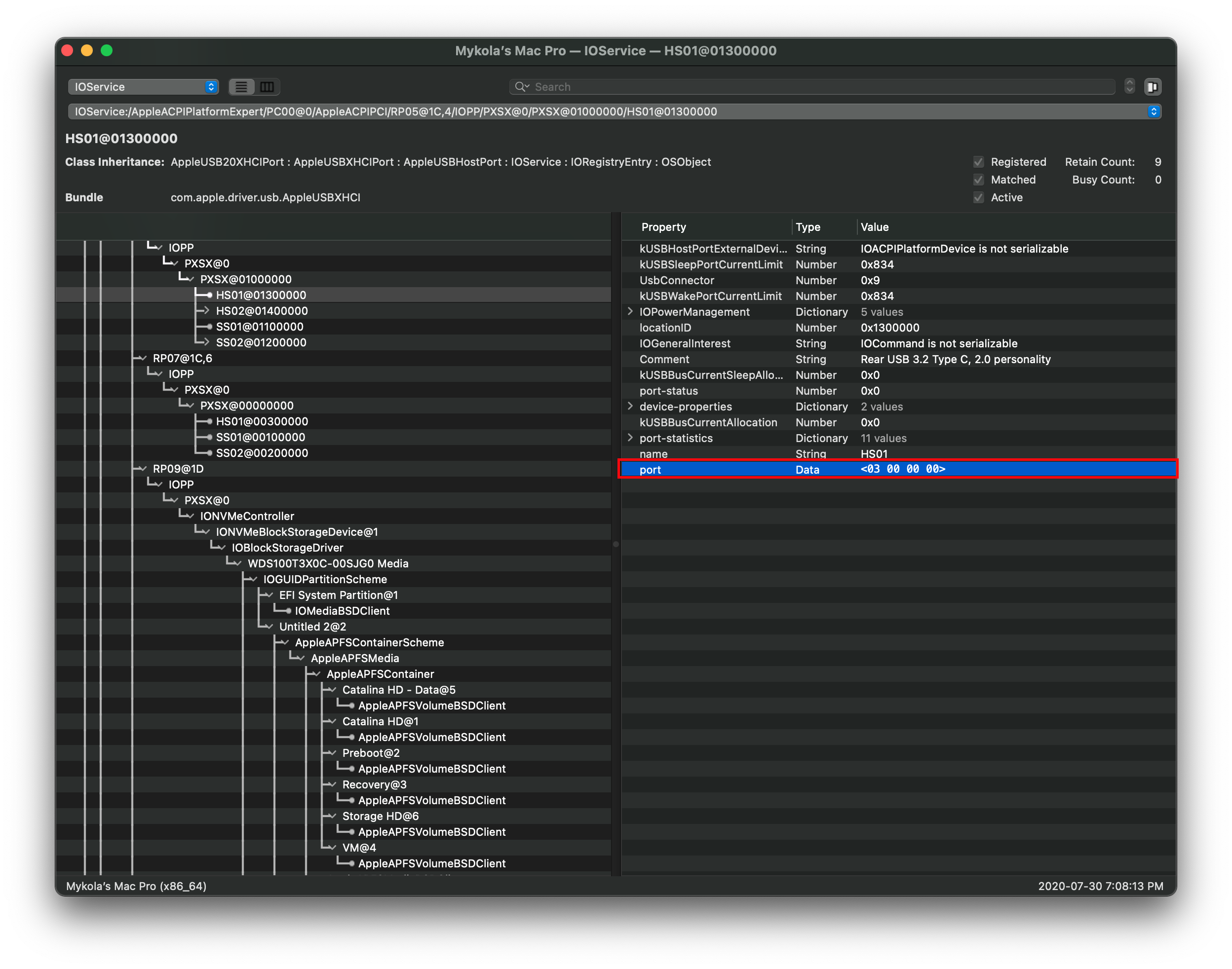The image size is (1232, 969).
Task: Open the IOService plane dropdown
Action: [x=143, y=87]
